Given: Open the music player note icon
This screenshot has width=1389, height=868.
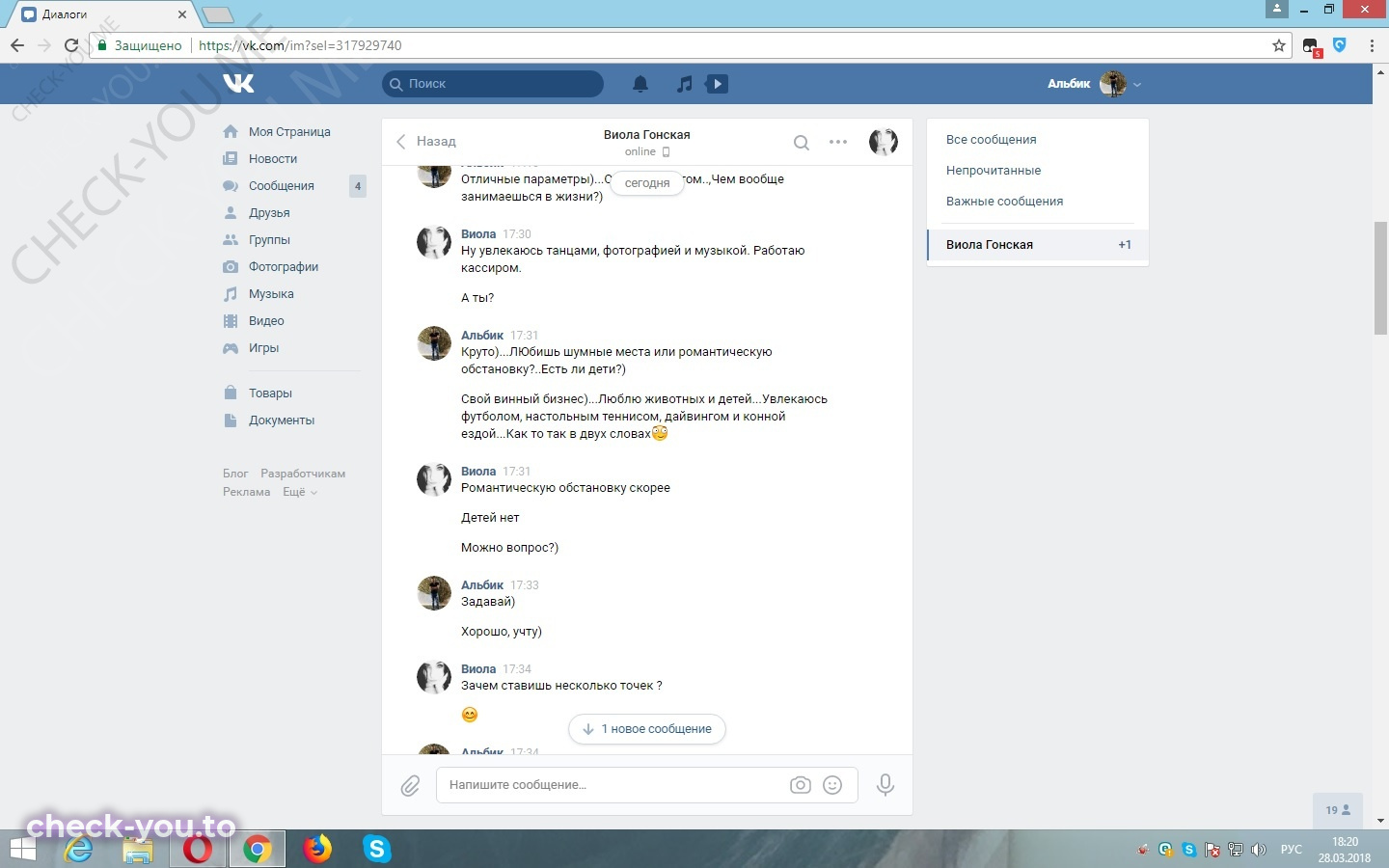Looking at the screenshot, I should (x=684, y=84).
